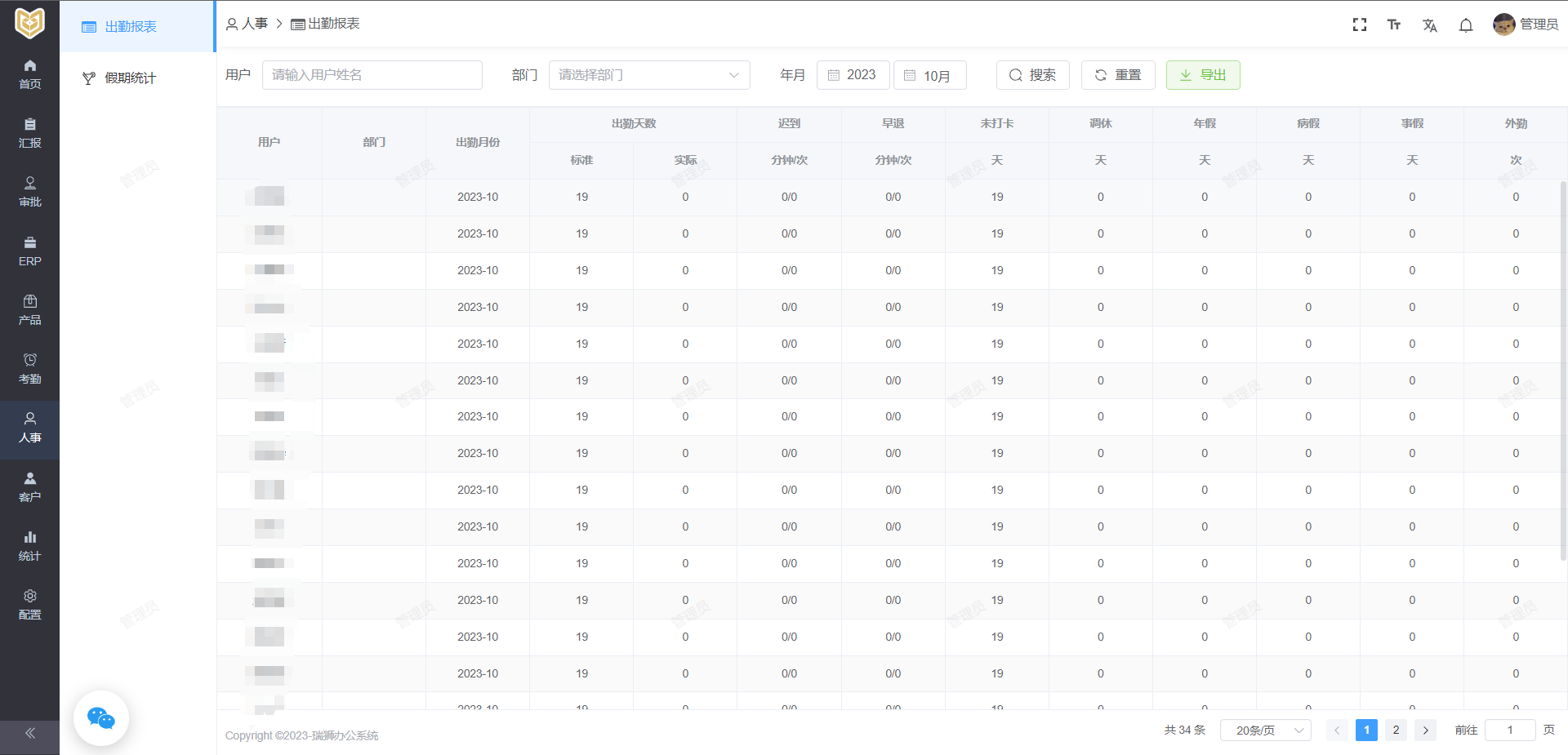
Task: Open the font size settings icon
Action: 1394,24
